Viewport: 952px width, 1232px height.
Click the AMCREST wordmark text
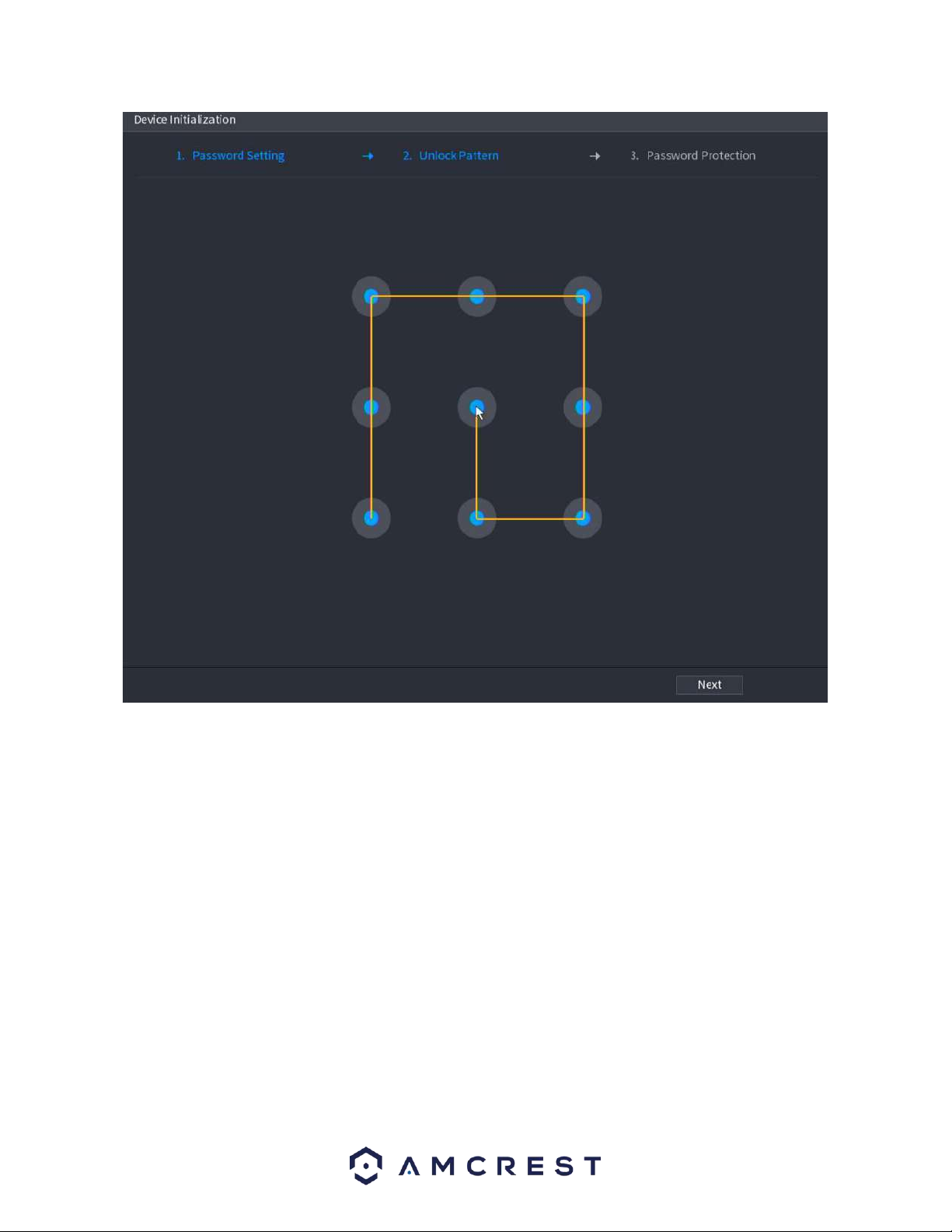(x=500, y=1166)
